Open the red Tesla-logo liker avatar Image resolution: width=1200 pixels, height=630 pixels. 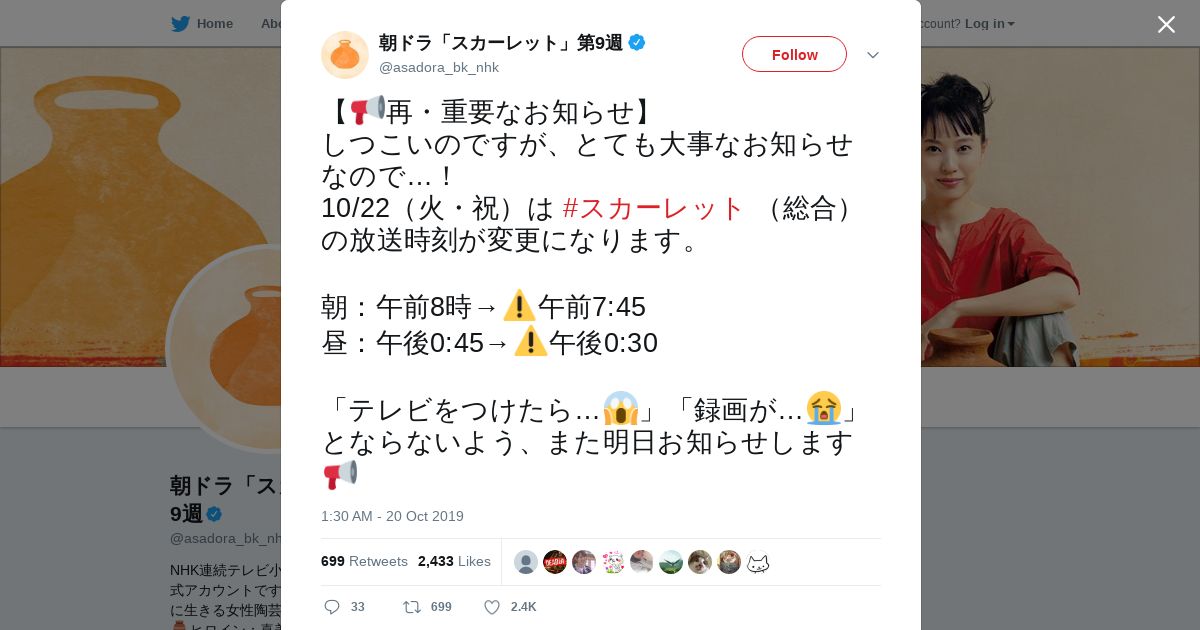coord(555,562)
